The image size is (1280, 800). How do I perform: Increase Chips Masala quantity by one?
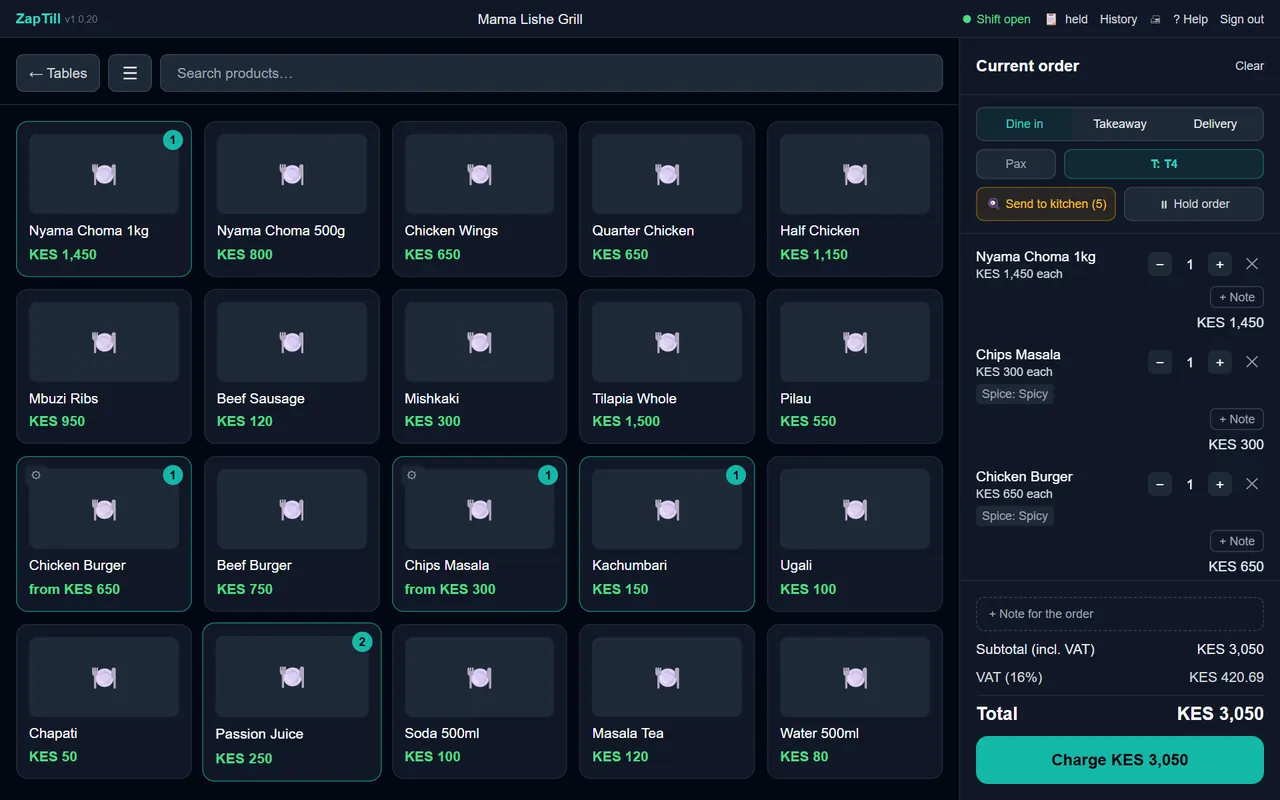pyautogui.click(x=1219, y=362)
